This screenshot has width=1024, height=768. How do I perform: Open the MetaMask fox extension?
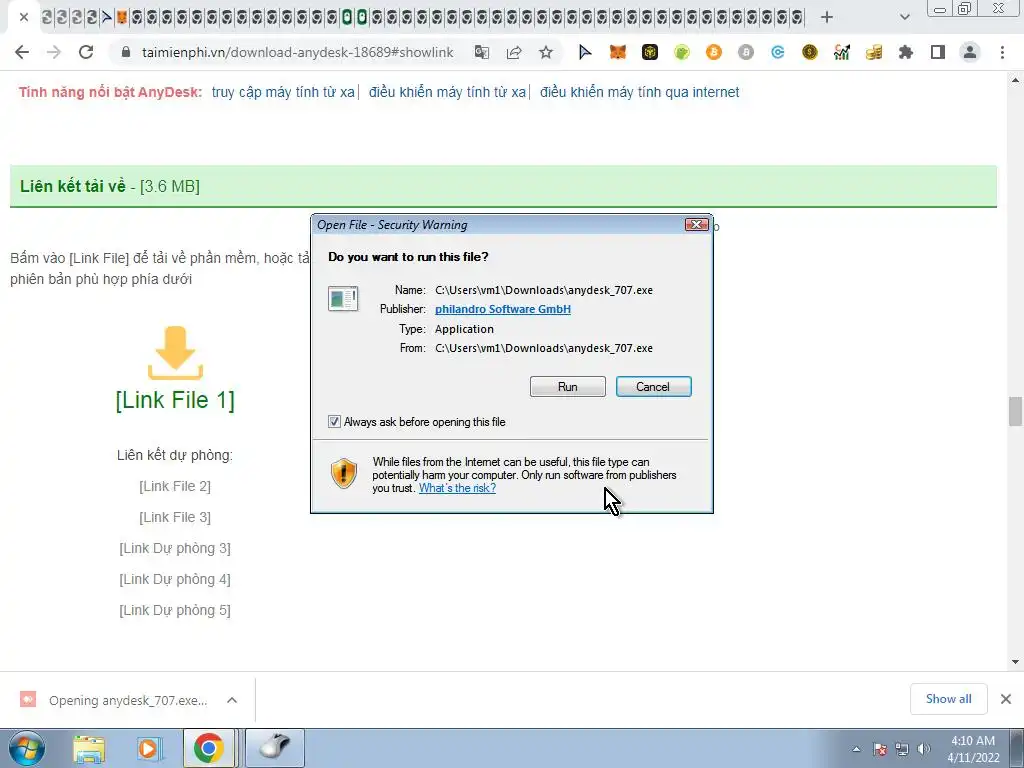617,52
